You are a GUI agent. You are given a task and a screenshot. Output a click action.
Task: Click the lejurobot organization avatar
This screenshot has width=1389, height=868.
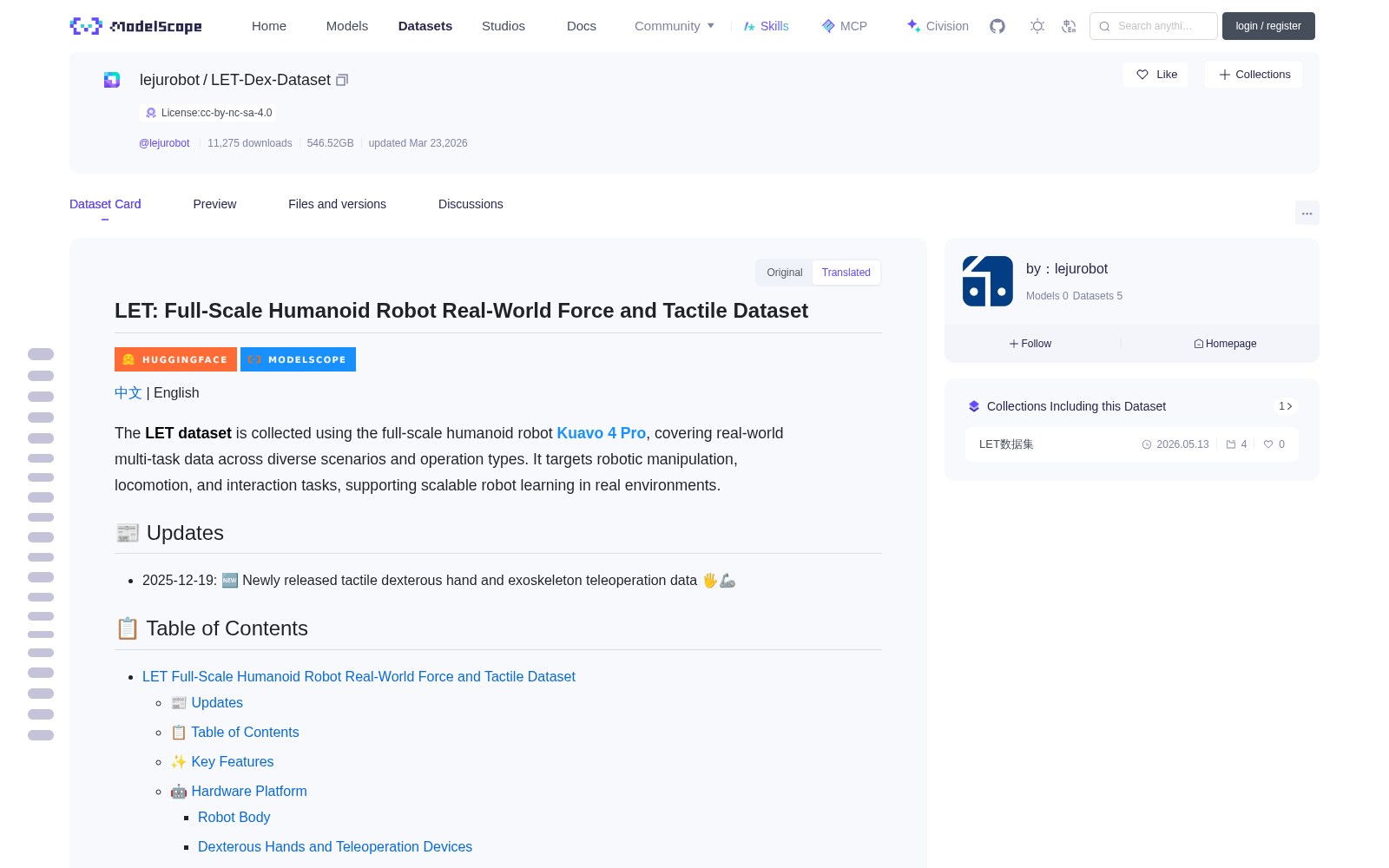click(x=988, y=281)
